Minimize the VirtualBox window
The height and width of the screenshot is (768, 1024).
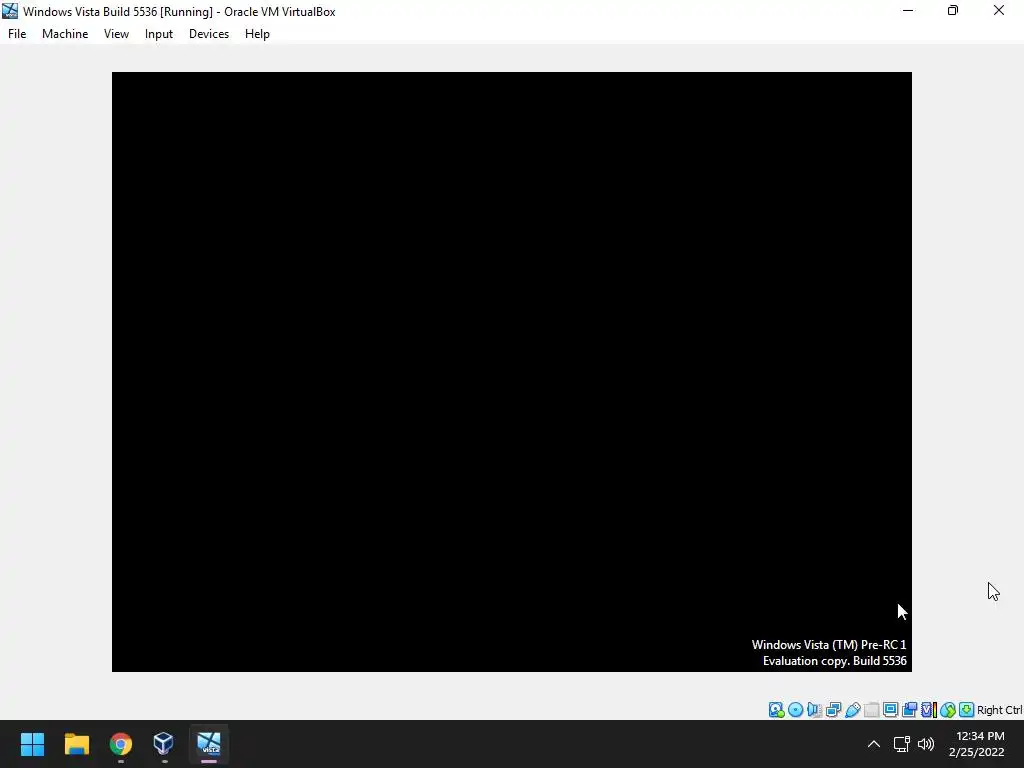[x=908, y=11]
